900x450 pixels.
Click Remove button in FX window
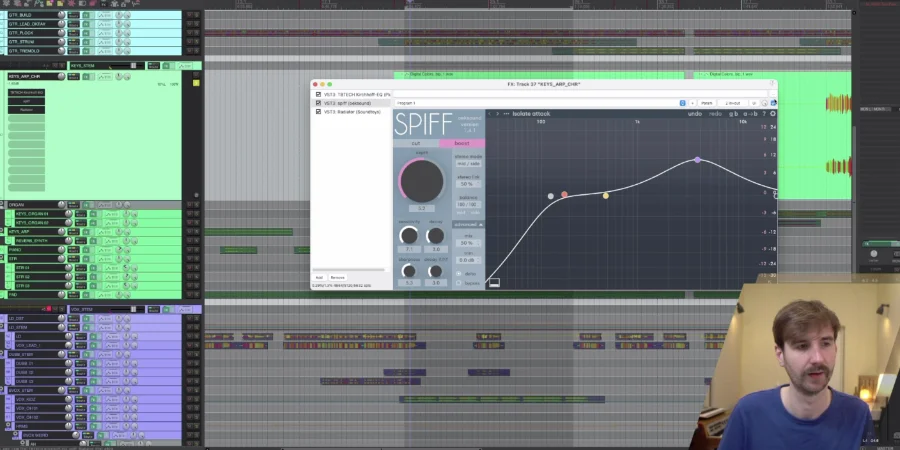337,277
